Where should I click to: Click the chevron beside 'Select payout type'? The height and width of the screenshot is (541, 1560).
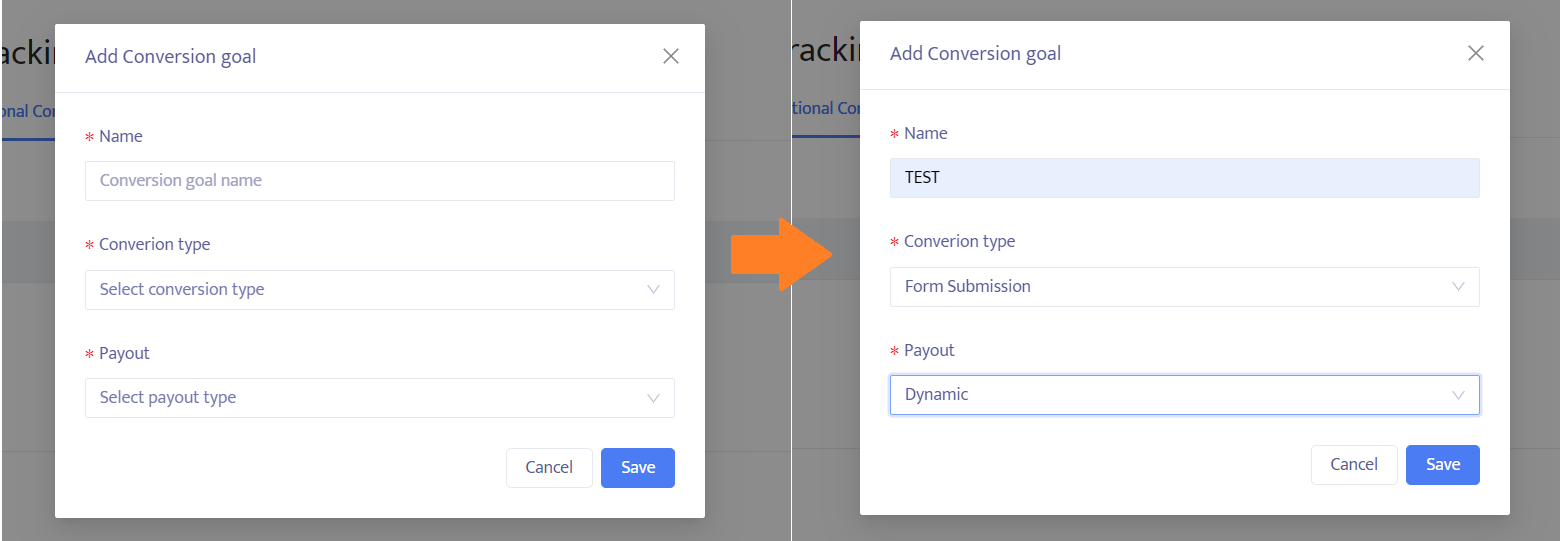click(x=653, y=398)
